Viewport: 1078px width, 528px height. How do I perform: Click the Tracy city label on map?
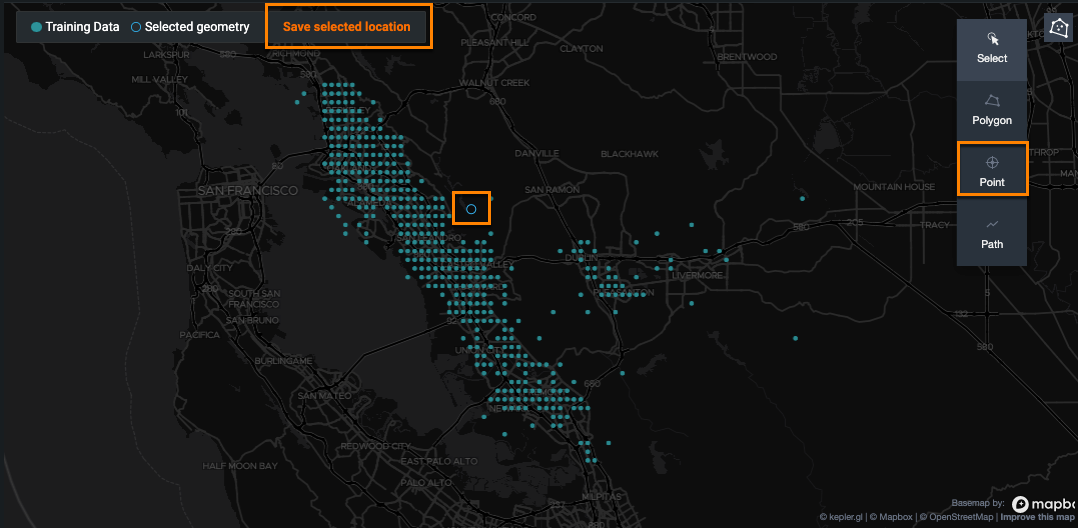click(x=935, y=225)
